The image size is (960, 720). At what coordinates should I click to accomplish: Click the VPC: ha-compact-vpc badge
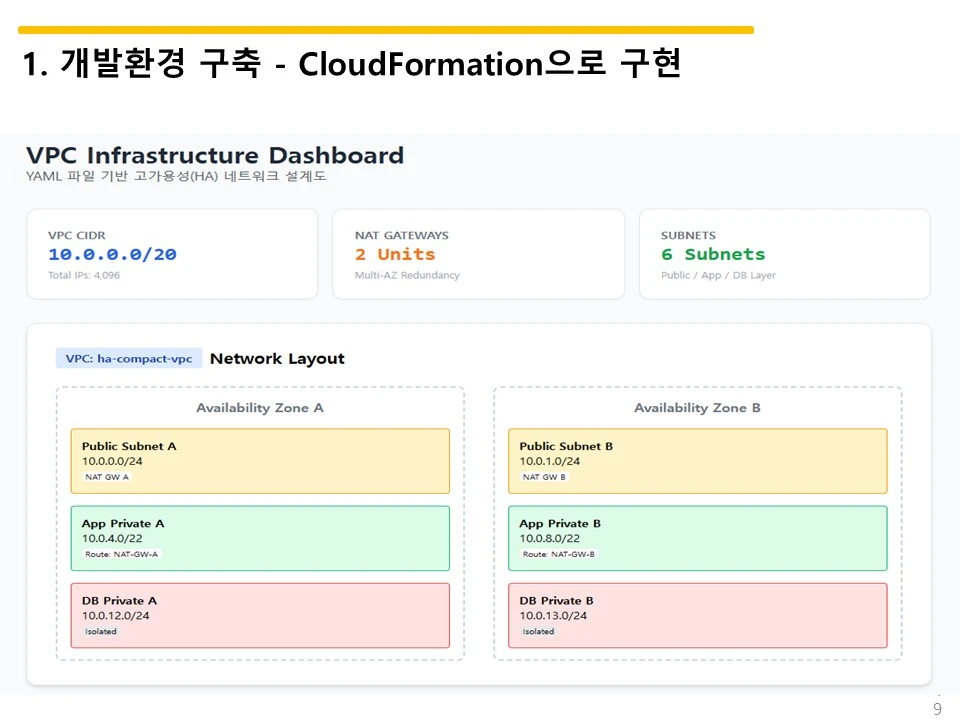click(x=129, y=358)
